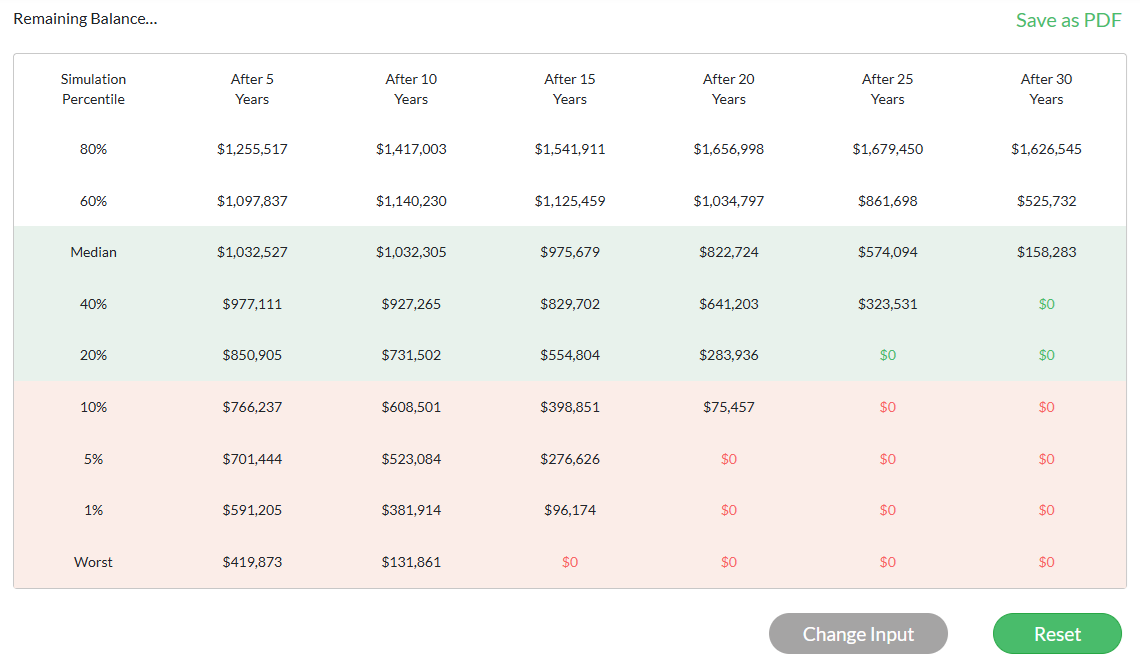Click the value $1,656,998
The height and width of the screenshot is (654, 1140).
pyautogui.click(x=728, y=149)
